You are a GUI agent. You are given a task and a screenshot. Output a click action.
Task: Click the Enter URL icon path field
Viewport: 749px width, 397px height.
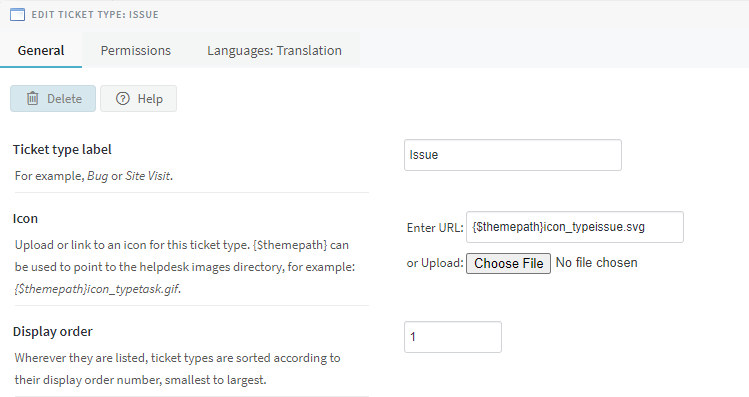click(x=575, y=227)
